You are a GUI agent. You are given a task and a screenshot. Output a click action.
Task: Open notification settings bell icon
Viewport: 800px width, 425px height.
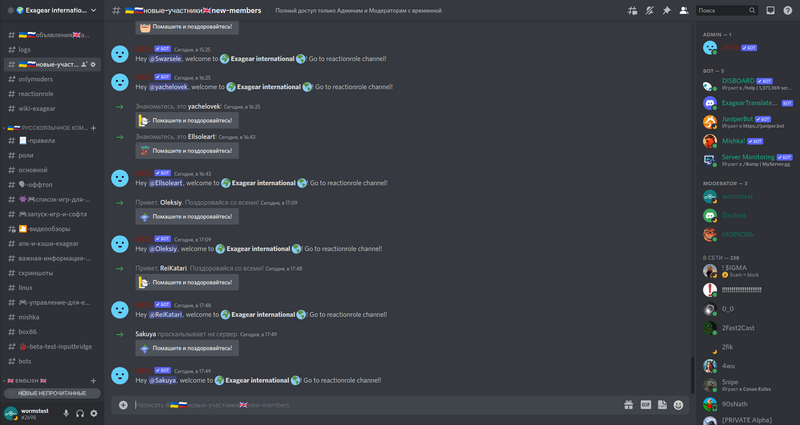tap(649, 10)
